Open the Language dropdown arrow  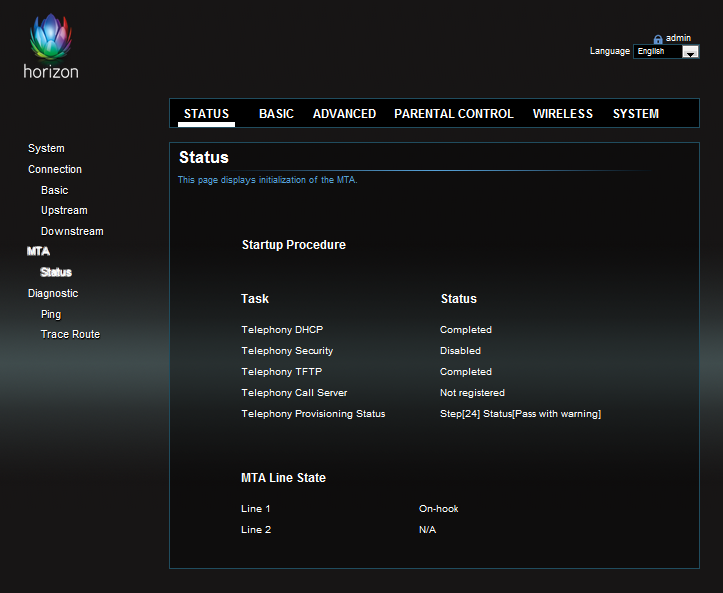690,52
